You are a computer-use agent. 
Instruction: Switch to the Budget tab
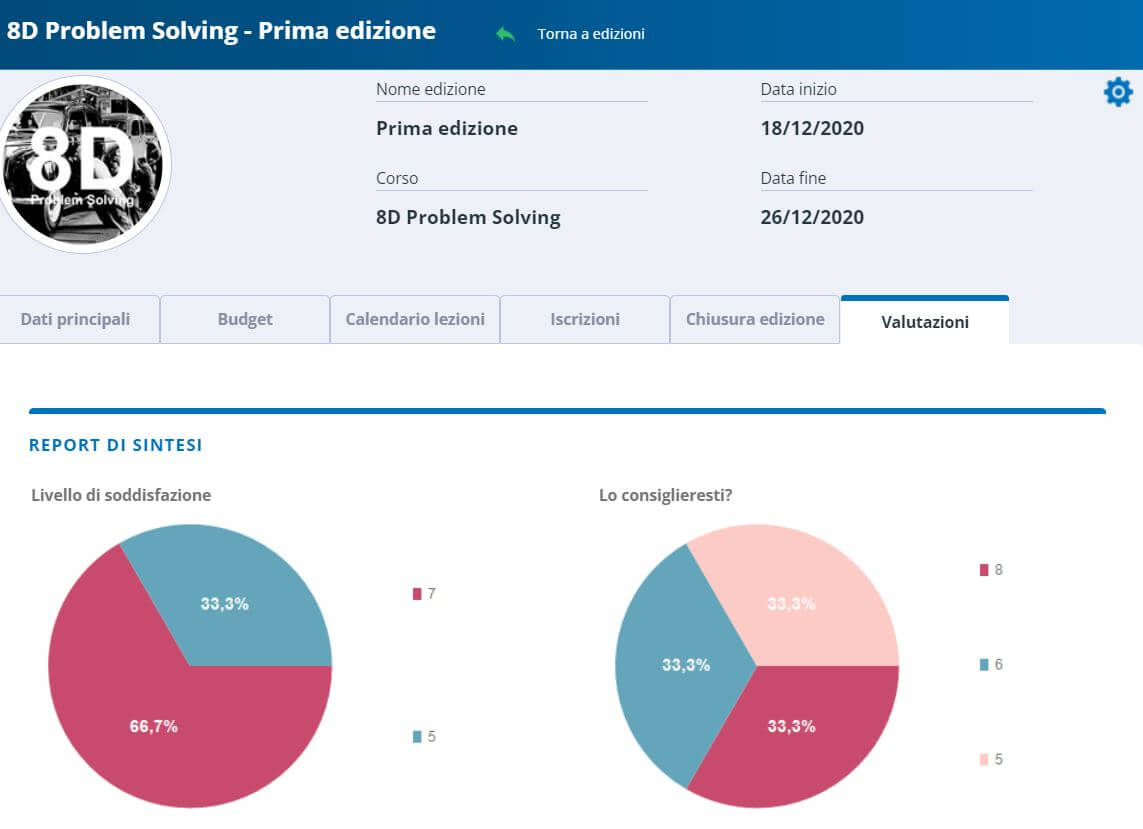pyautogui.click(x=244, y=319)
